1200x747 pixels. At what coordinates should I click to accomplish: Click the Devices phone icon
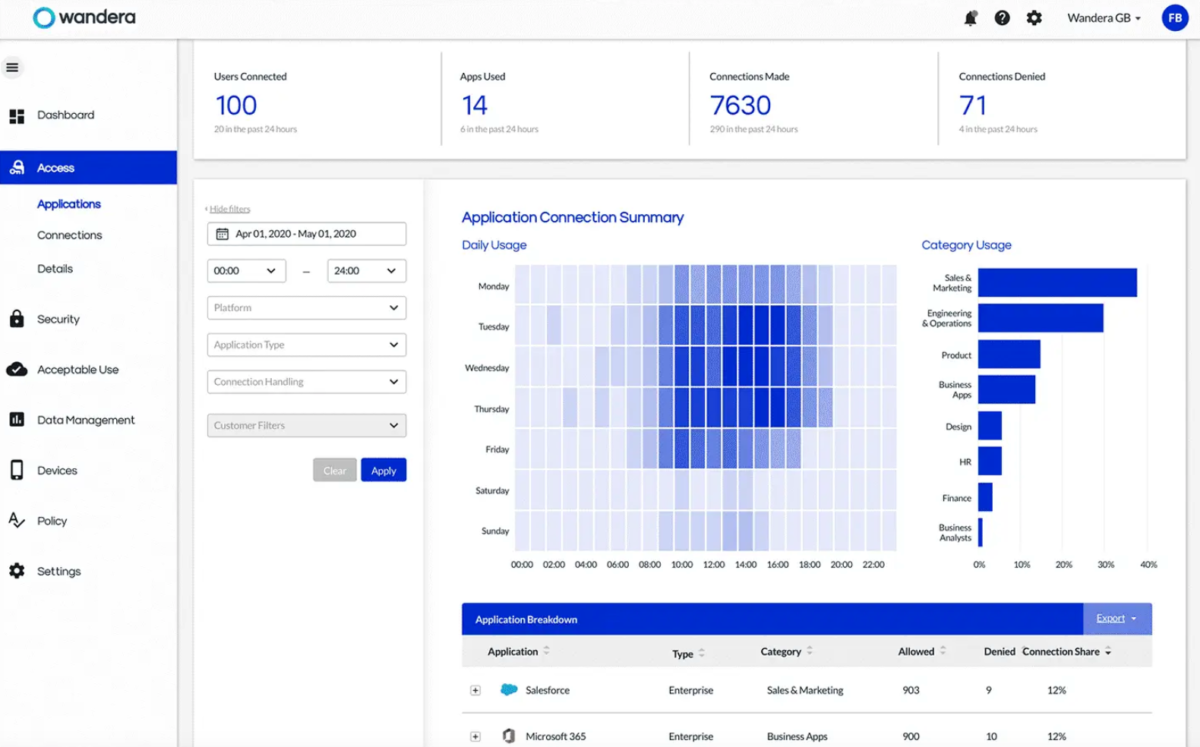(17, 470)
